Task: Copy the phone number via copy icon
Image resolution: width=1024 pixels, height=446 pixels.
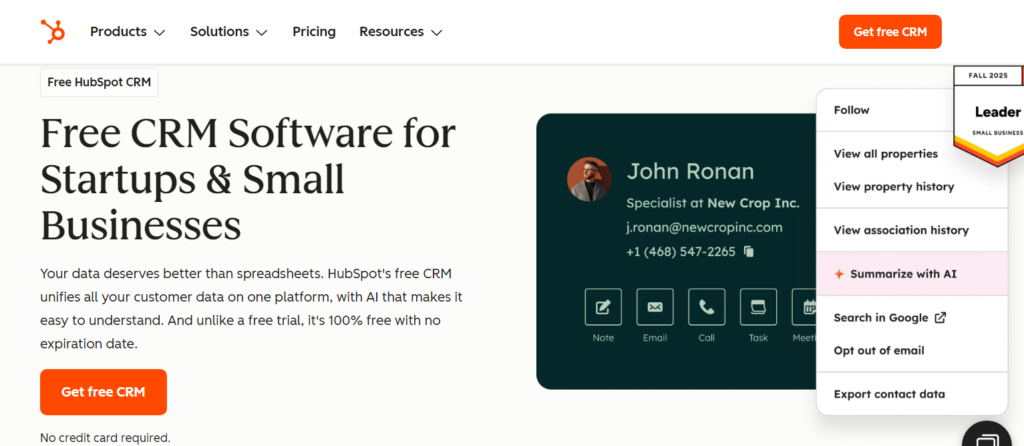Action: (x=749, y=251)
